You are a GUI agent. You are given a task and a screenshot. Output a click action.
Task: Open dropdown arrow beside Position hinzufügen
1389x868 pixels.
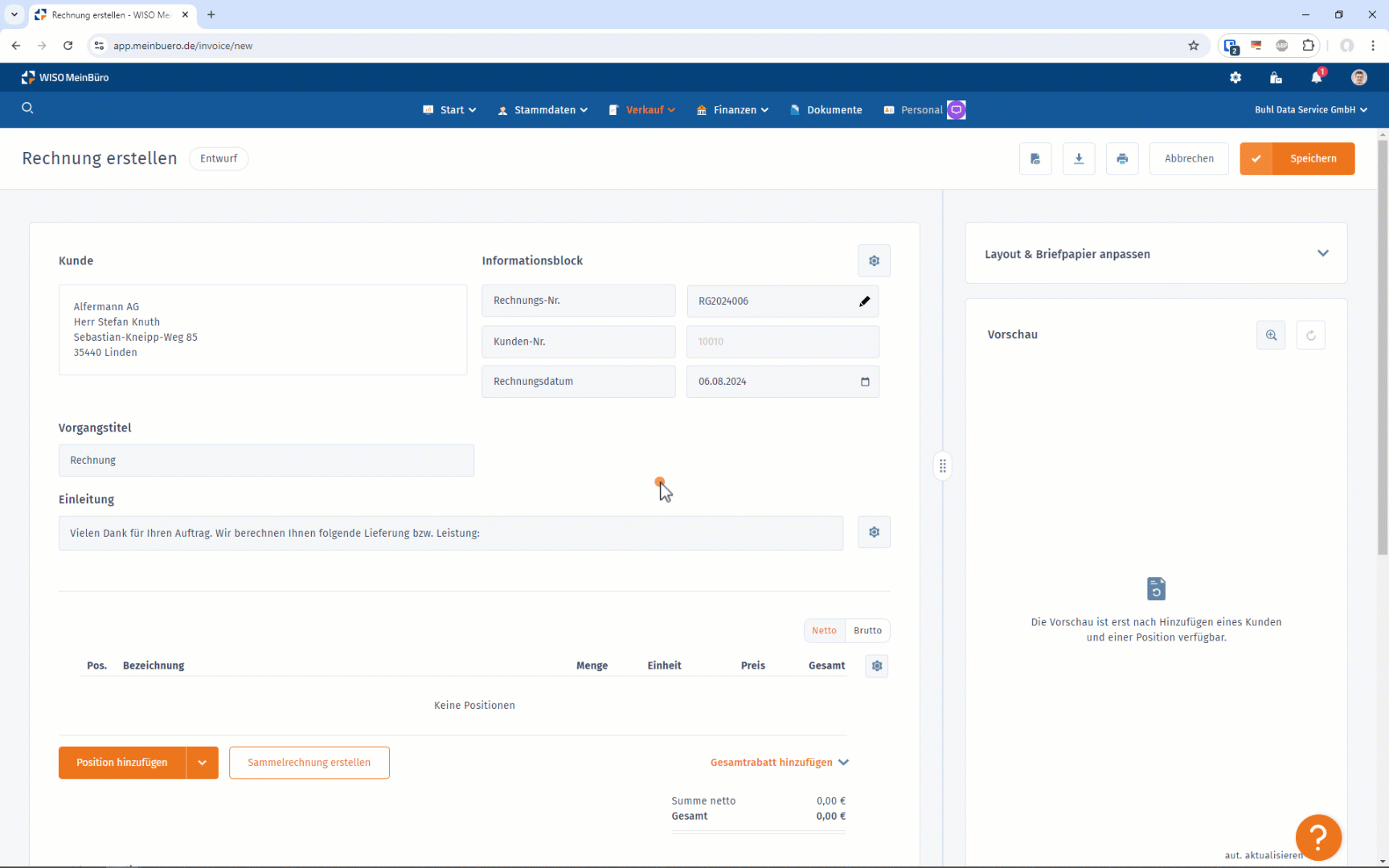[x=202, y=763]
